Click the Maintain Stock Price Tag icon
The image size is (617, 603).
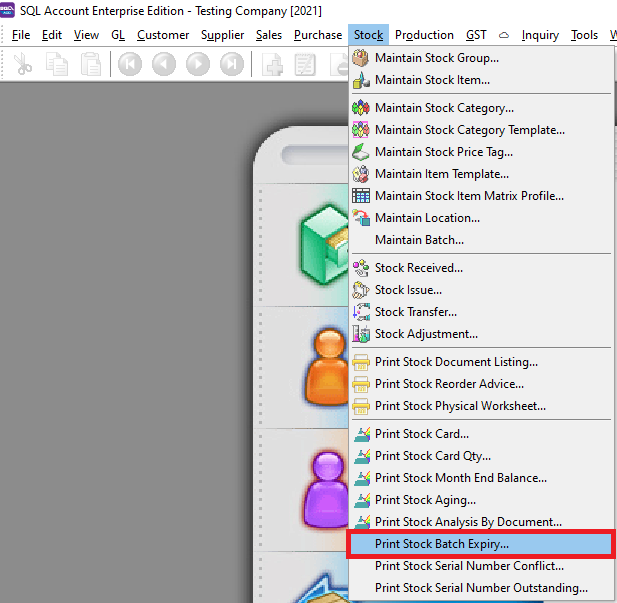click(x=361, y=152)
